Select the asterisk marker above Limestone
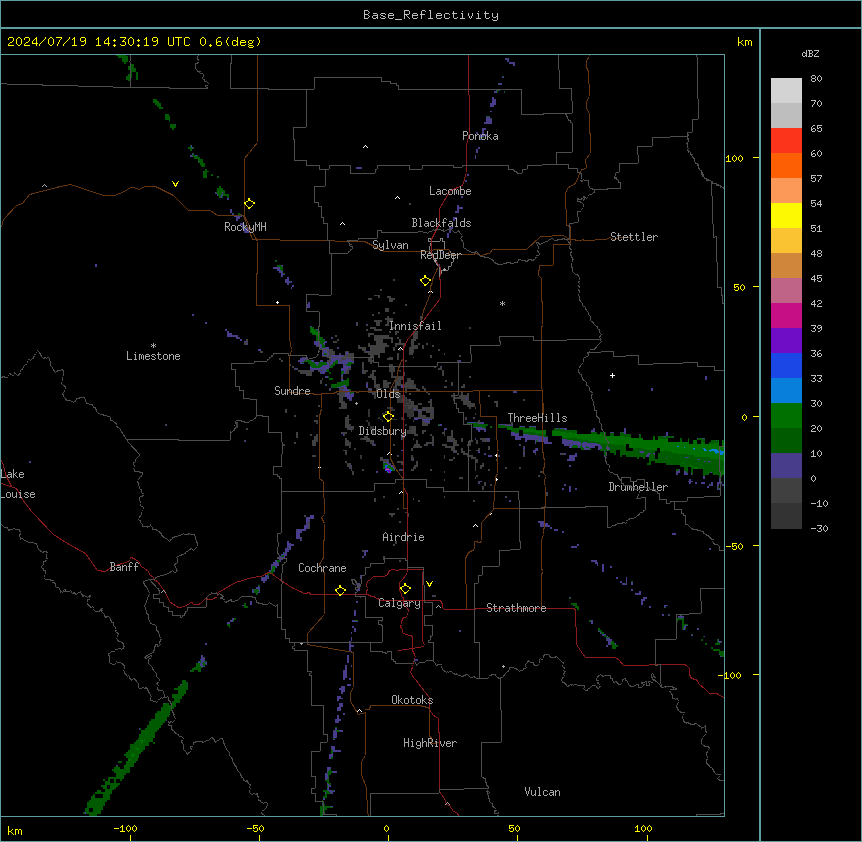This screenshot has width=862, height=842. click(153, 346)
